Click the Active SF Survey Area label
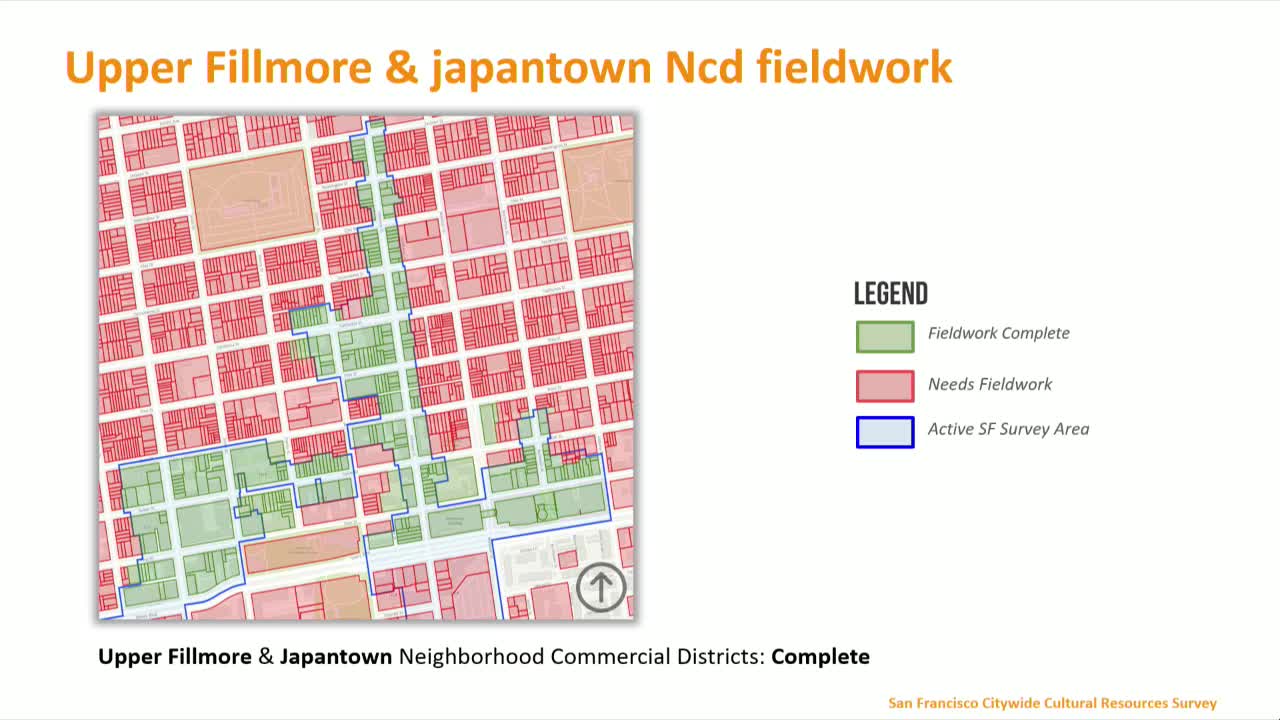Screen dimensions: 1280x720 (x=1006, y=429)
